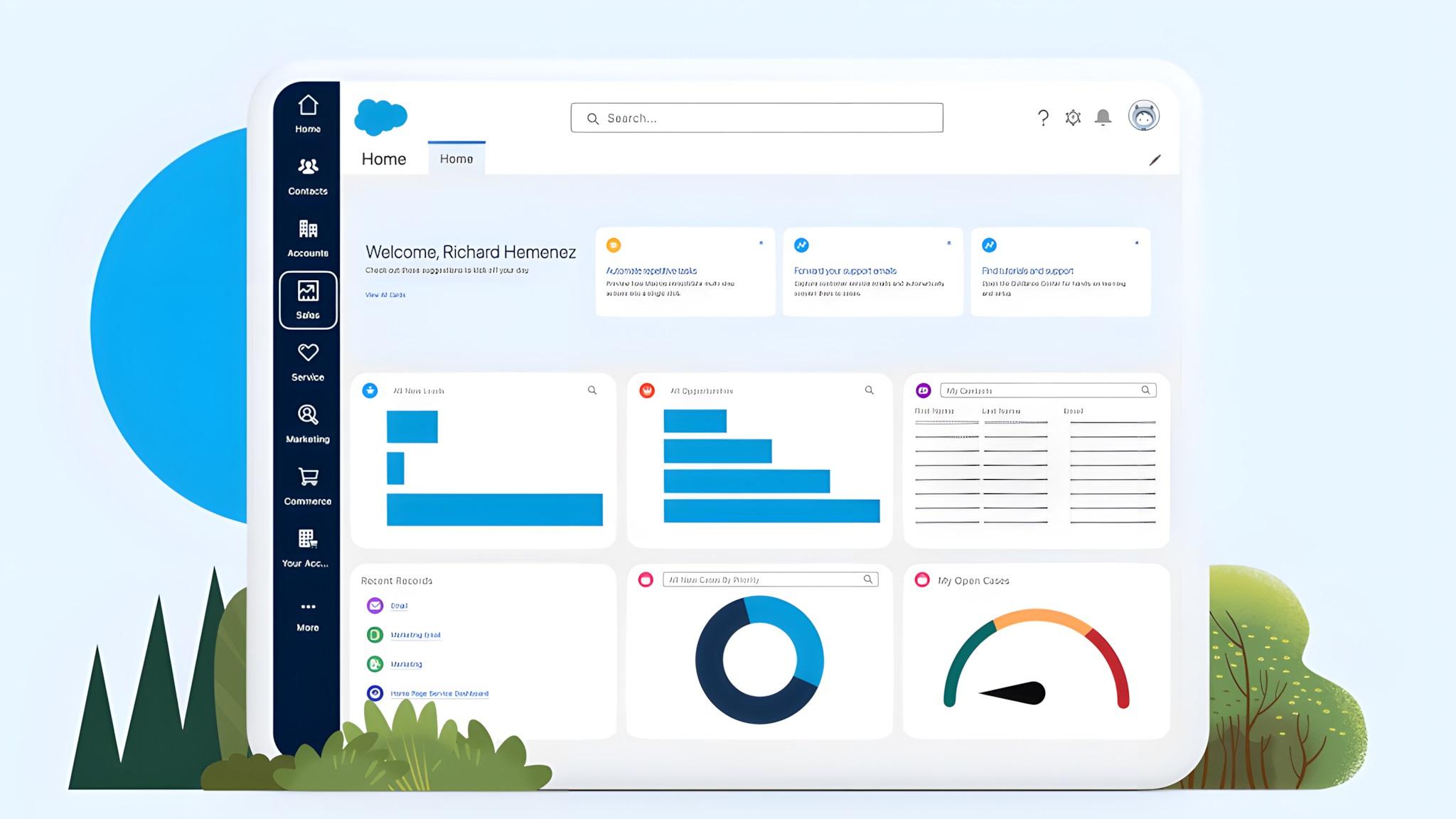Image resolution: width=1456 pixels, height=819 pixels.
Task: Go to Marketing in the sidebar
Action: [308, 424]
